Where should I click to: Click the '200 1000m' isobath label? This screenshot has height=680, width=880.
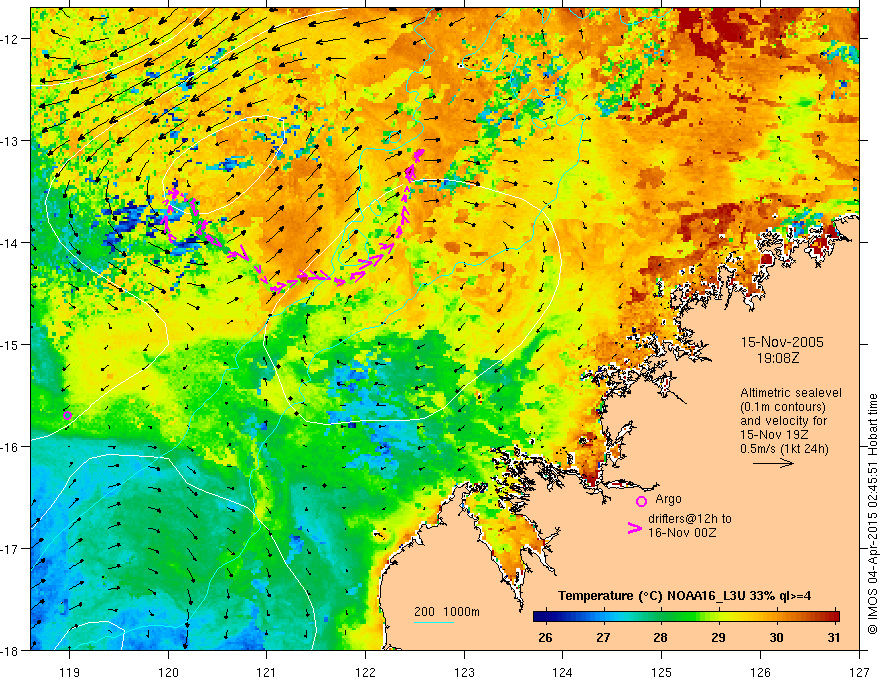pyautogui.click(x=447, y=612)
